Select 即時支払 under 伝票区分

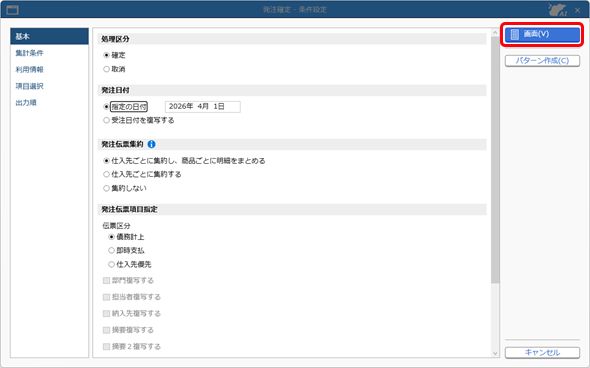coord(111,251)
